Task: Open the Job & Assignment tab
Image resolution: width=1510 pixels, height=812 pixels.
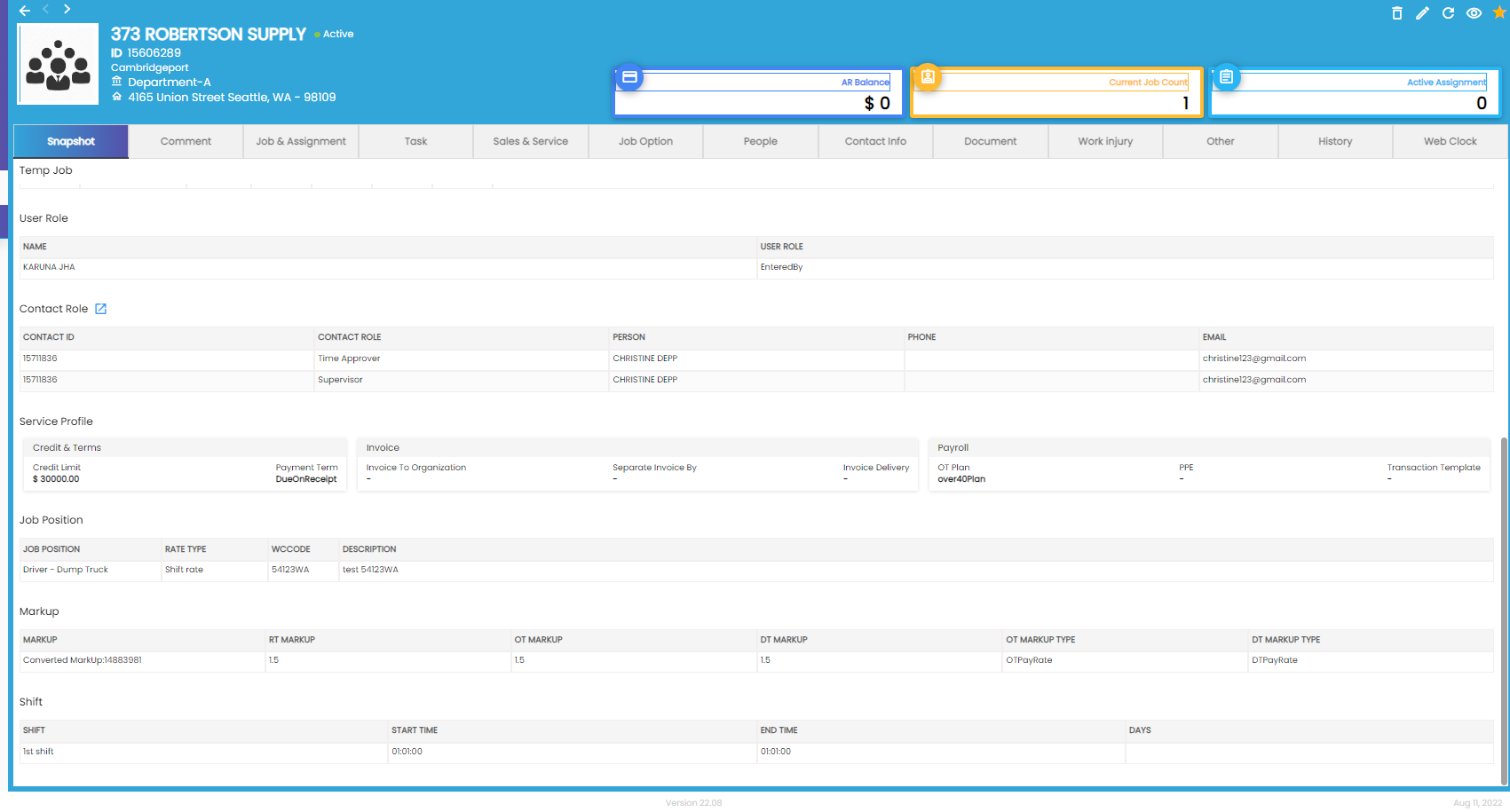Action: [301, 141]
